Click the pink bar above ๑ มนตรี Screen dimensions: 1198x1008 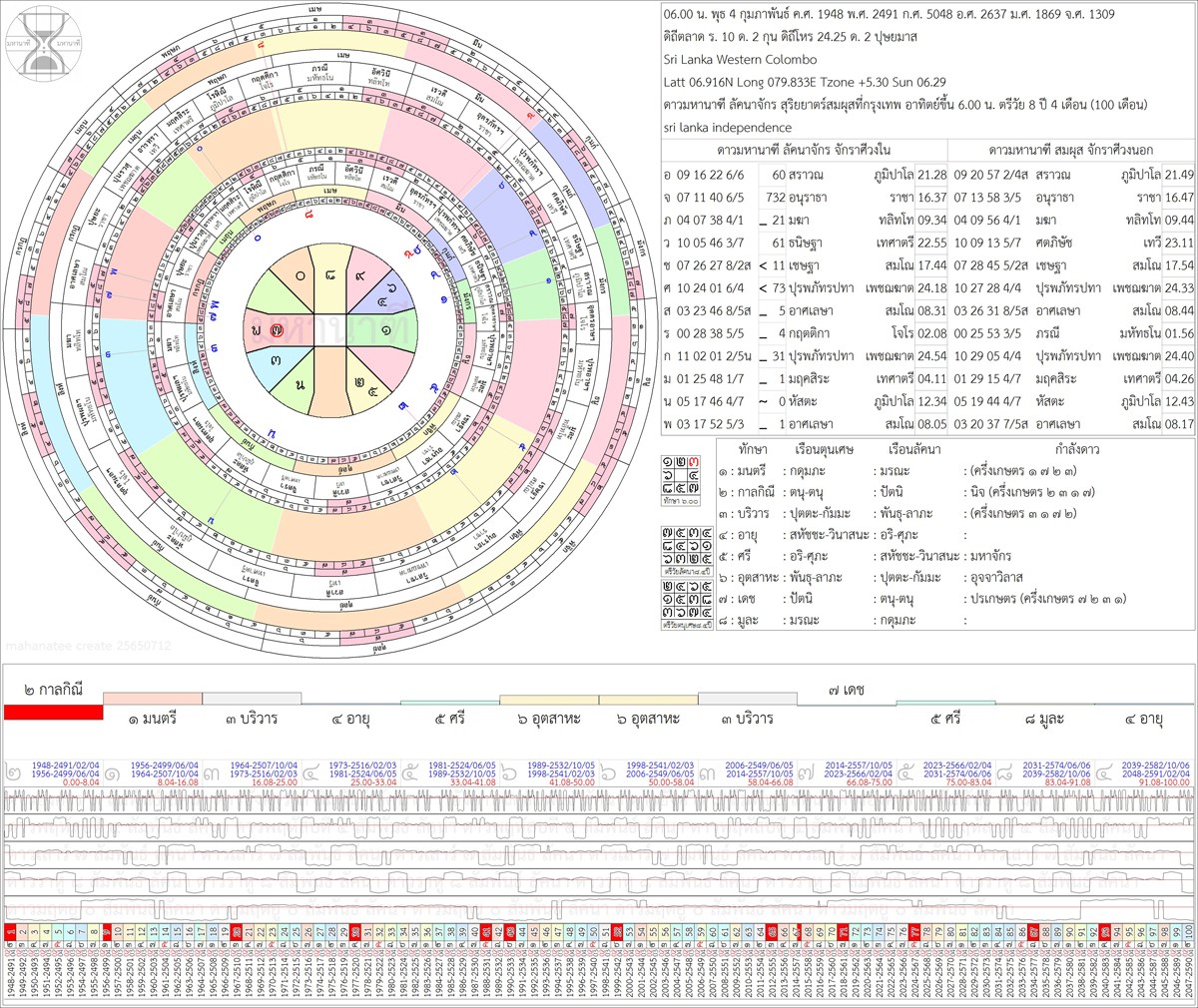tap(153, 699)
